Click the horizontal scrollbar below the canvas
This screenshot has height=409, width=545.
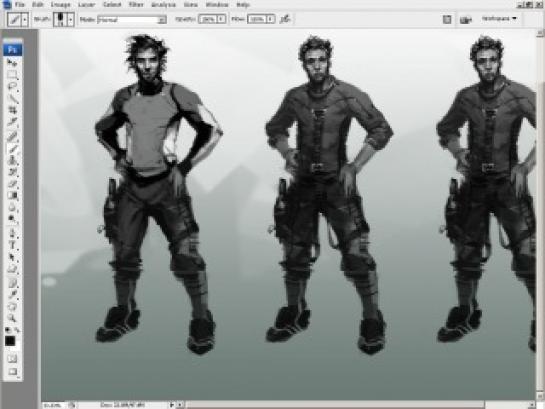335,405
